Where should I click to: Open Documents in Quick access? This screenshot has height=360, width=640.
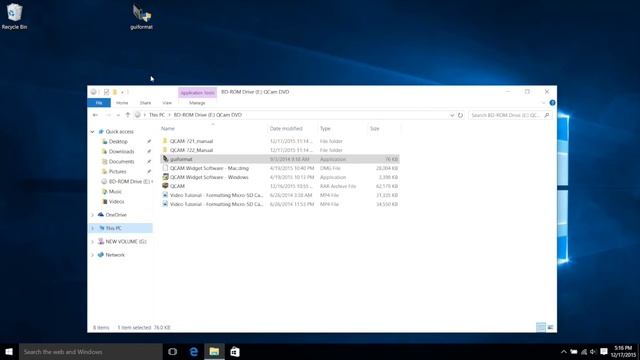coord(121,162)
